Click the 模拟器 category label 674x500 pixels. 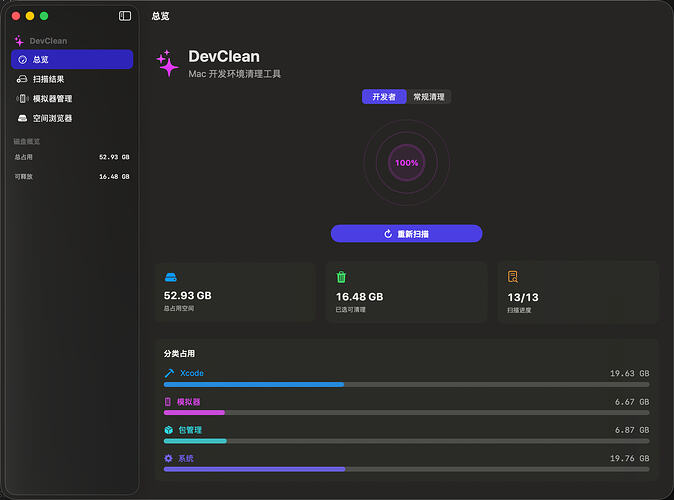189,402
